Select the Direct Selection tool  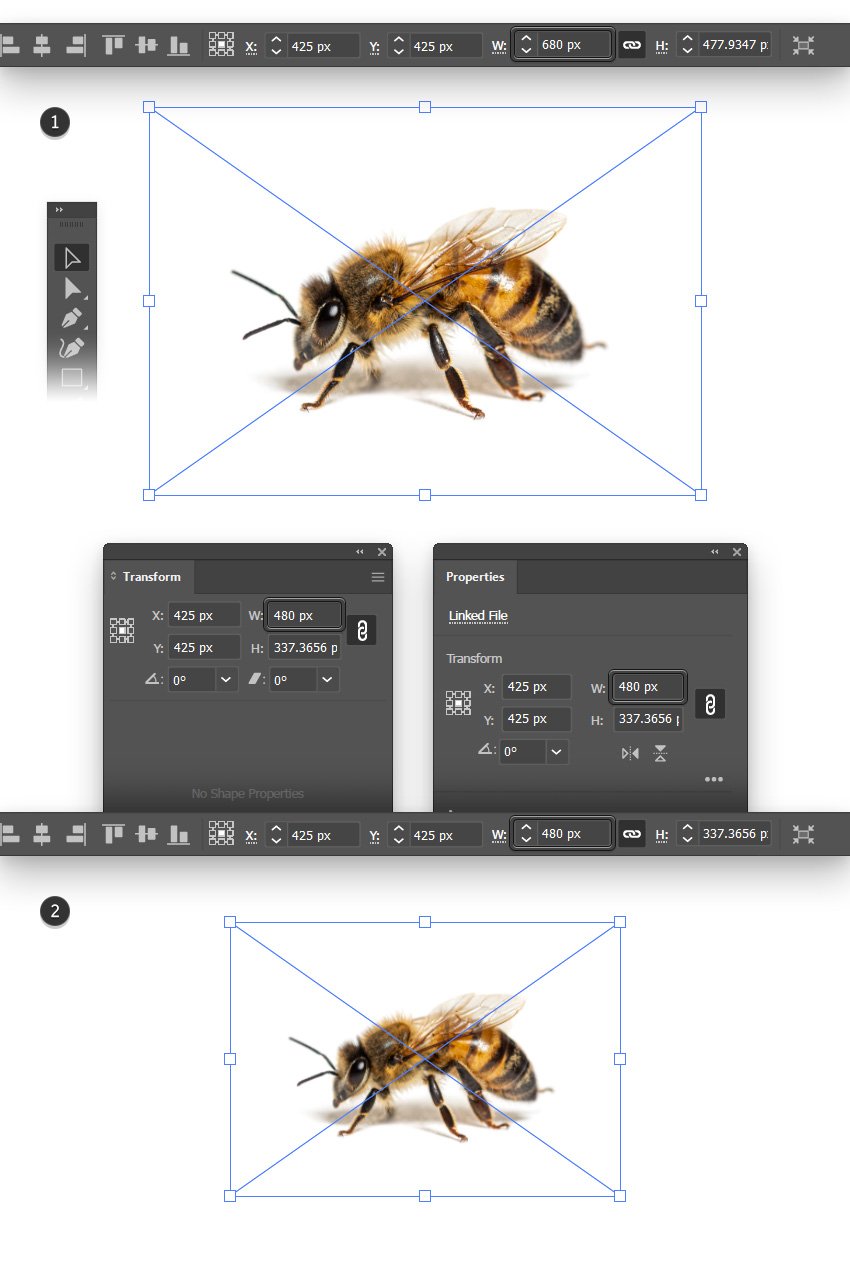[x=71, y=289]
